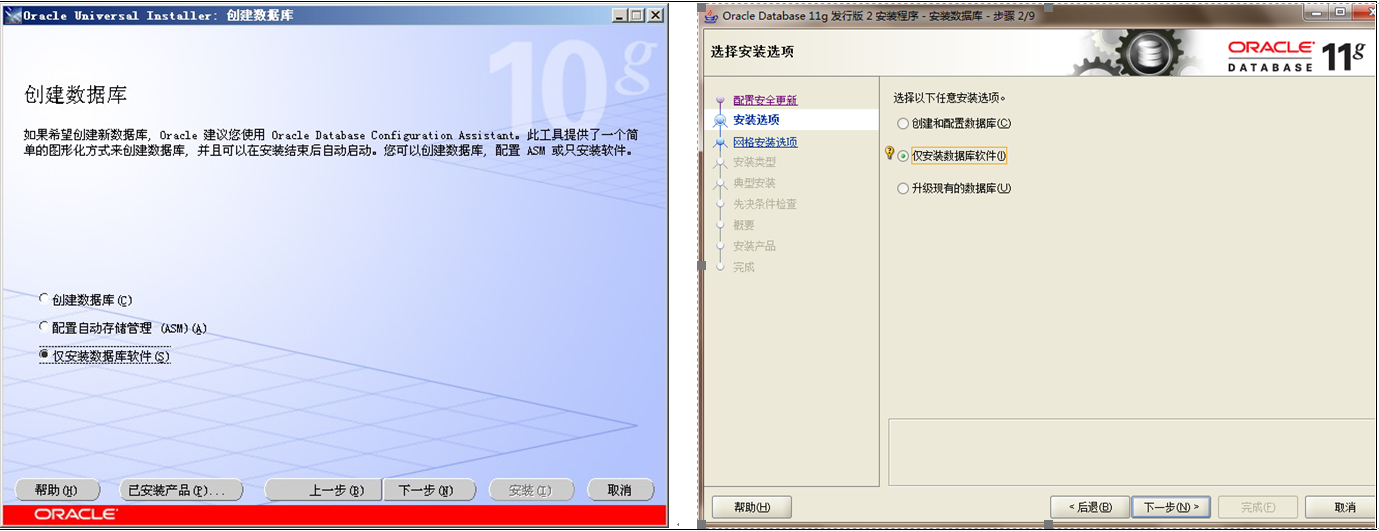Click 概要 step in 11g sidebar
1379x531 pixels.
743,225
